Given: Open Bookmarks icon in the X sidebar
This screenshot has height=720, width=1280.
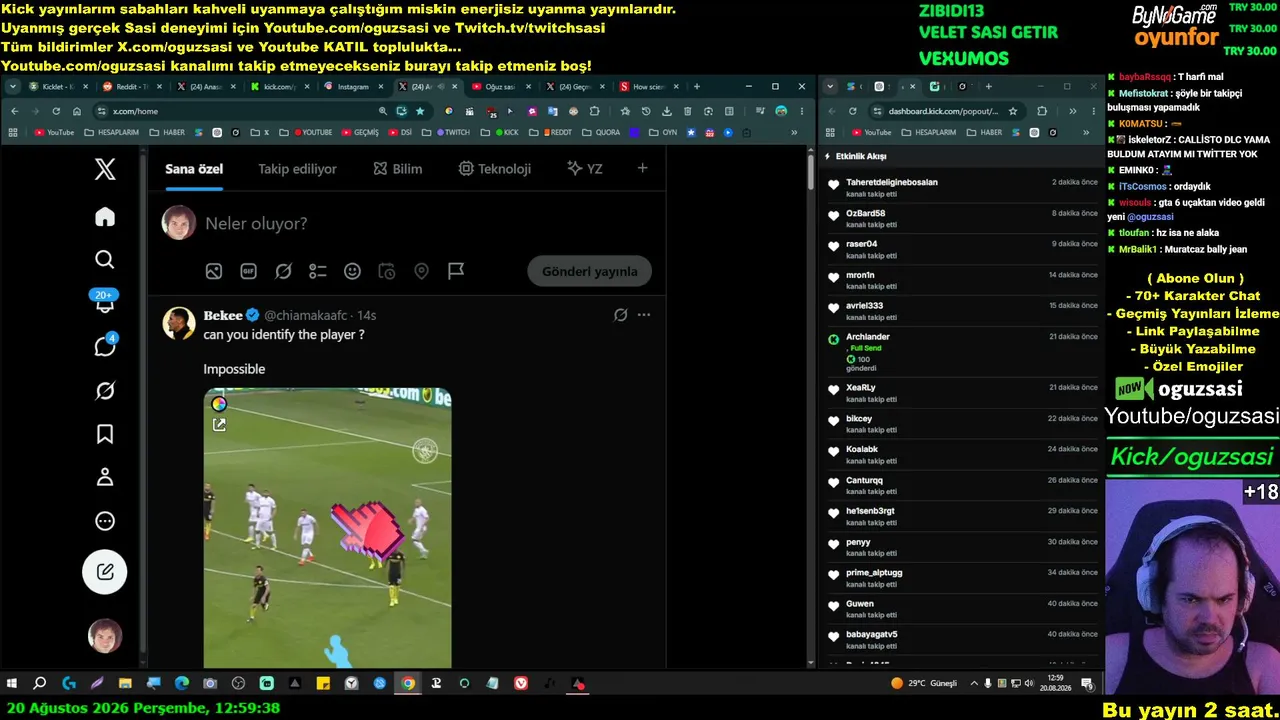Looking at the screenshot, I should (x=105, y=434).
